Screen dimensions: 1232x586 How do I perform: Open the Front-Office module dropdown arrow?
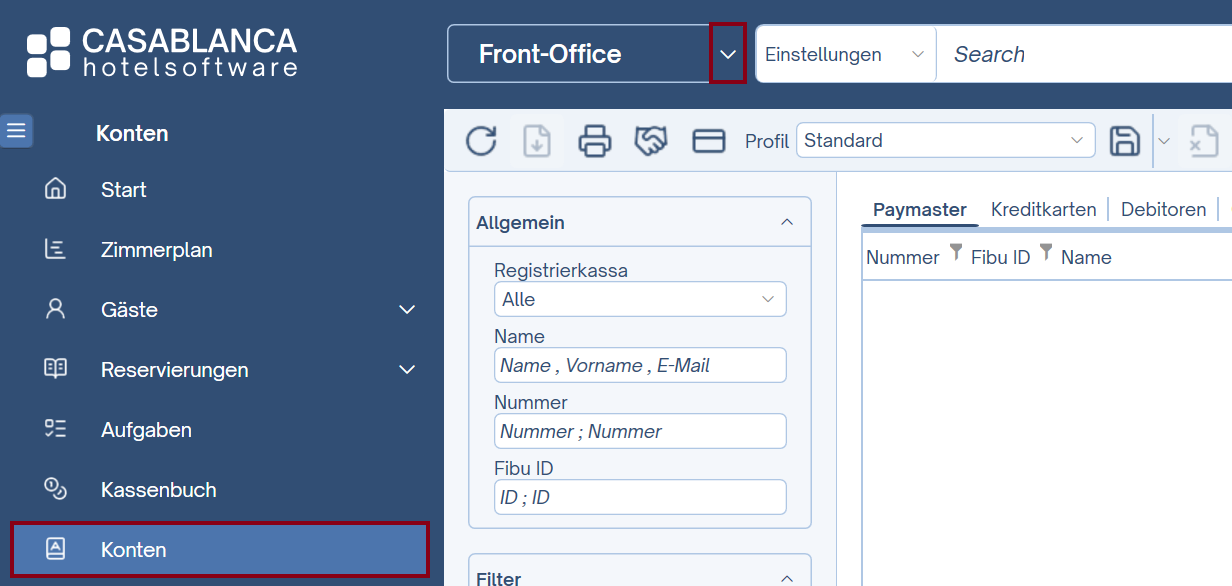(727, 53)
